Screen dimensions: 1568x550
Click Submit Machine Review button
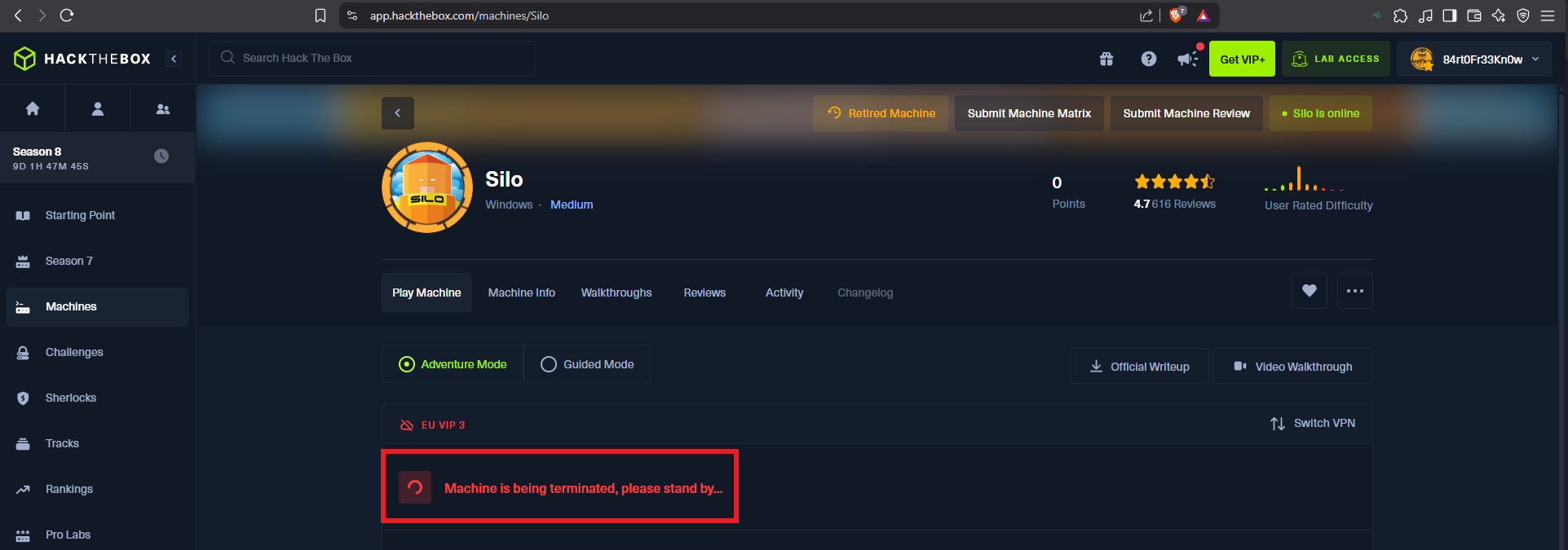(x=1186, y=113)
